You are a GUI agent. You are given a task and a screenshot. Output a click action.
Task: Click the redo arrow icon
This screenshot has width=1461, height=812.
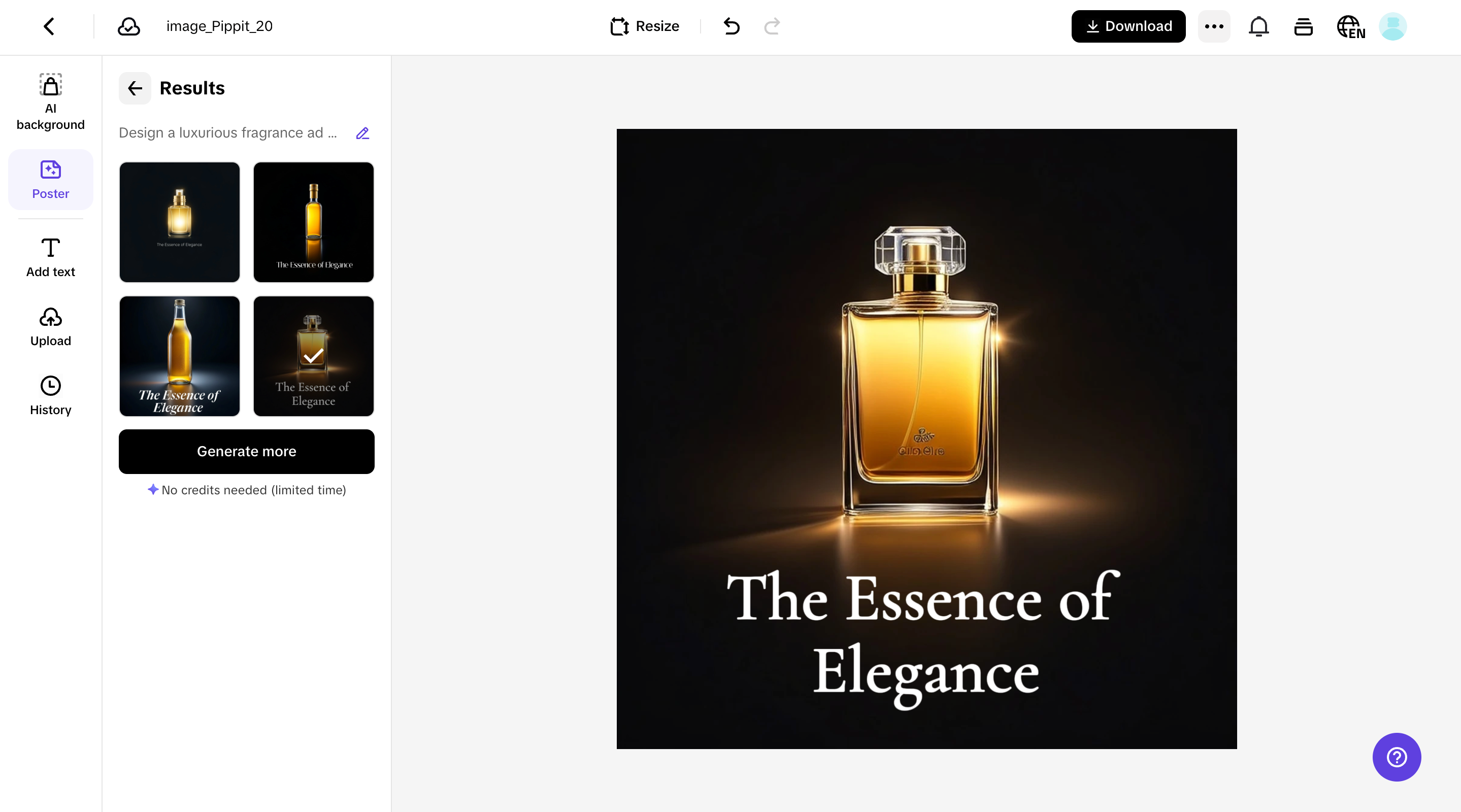772,26
